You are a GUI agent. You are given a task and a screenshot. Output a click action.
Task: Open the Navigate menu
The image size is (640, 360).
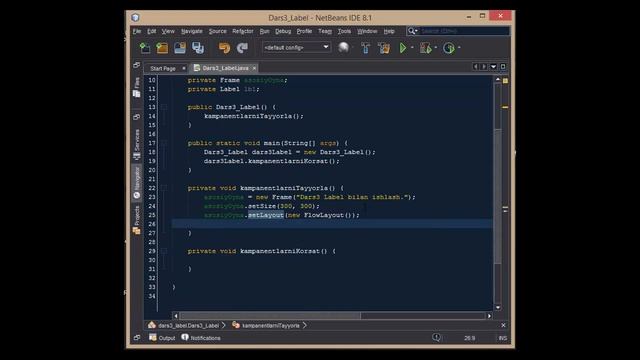[x=191, y=31]
